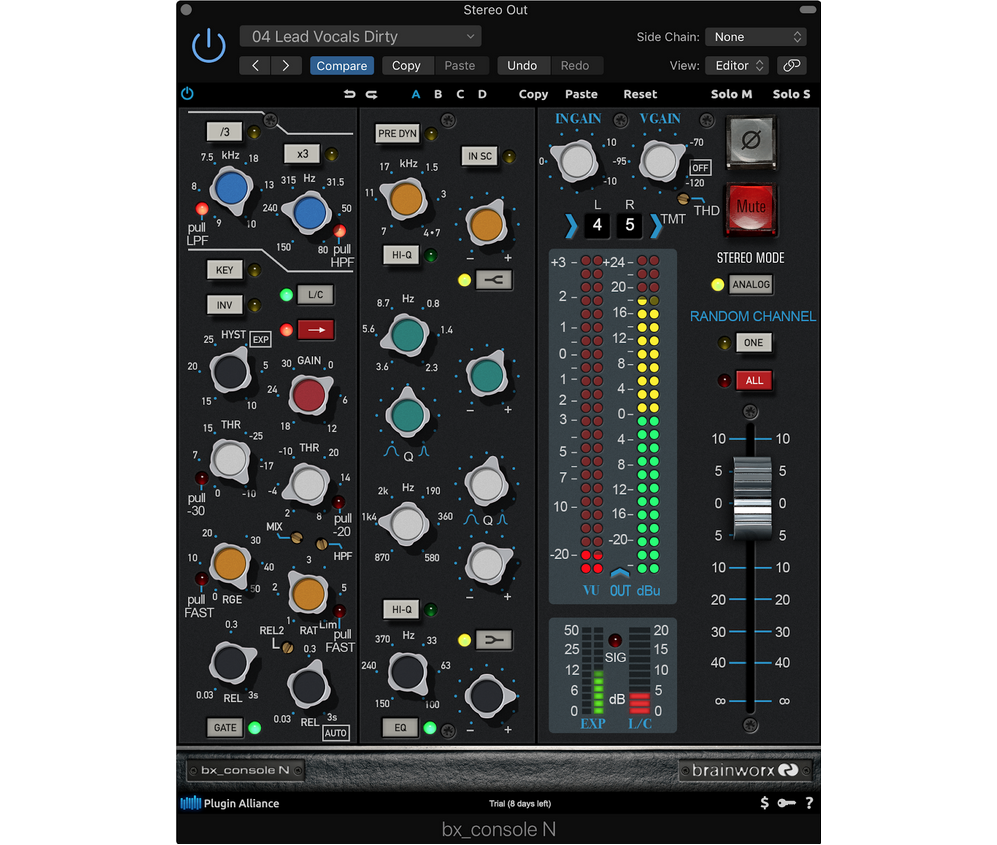This screenshot has width=997, height=845.
Task: Click the Logic header Copy button
Action: tap(406, 65)
